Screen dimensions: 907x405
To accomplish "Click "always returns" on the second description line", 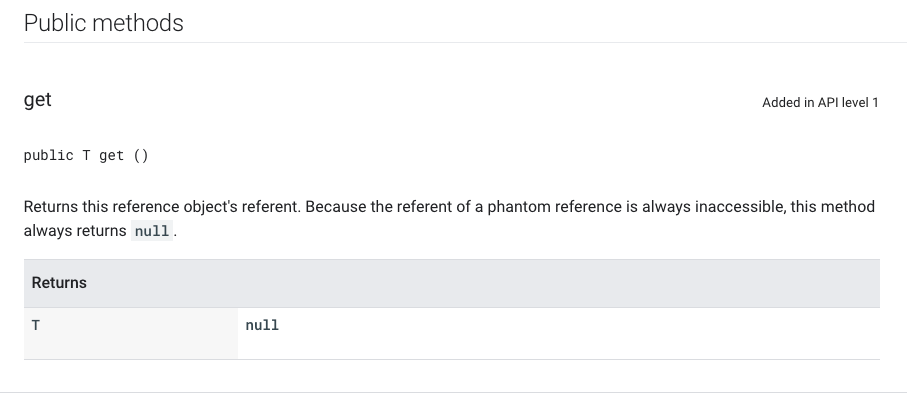I will coord(76,231).
